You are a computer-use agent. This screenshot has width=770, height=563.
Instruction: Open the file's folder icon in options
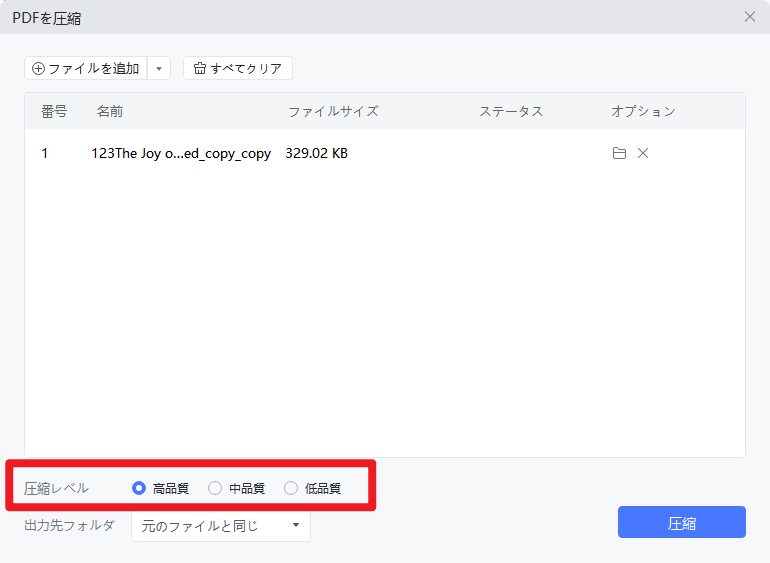click(619, 153)
